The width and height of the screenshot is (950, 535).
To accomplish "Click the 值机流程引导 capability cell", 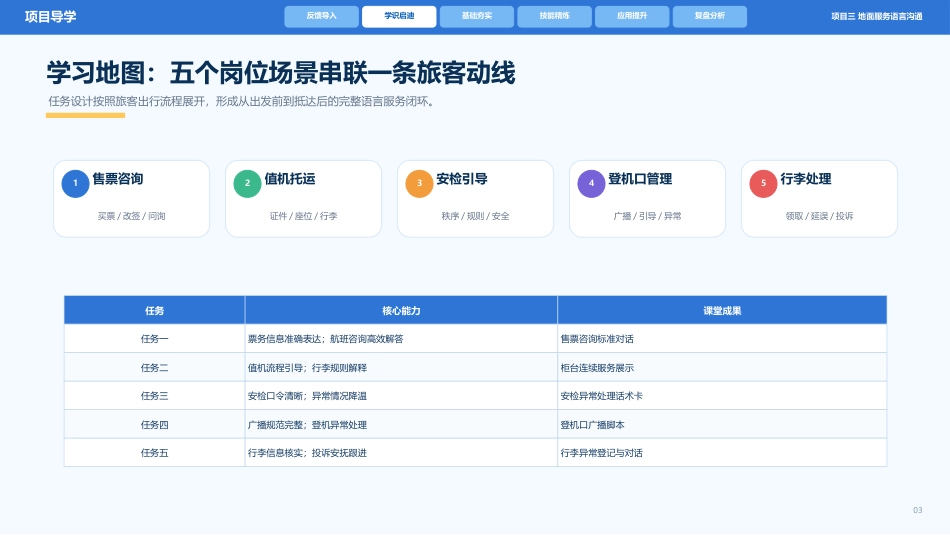I will pyautogui.click(x=401, y=367).
